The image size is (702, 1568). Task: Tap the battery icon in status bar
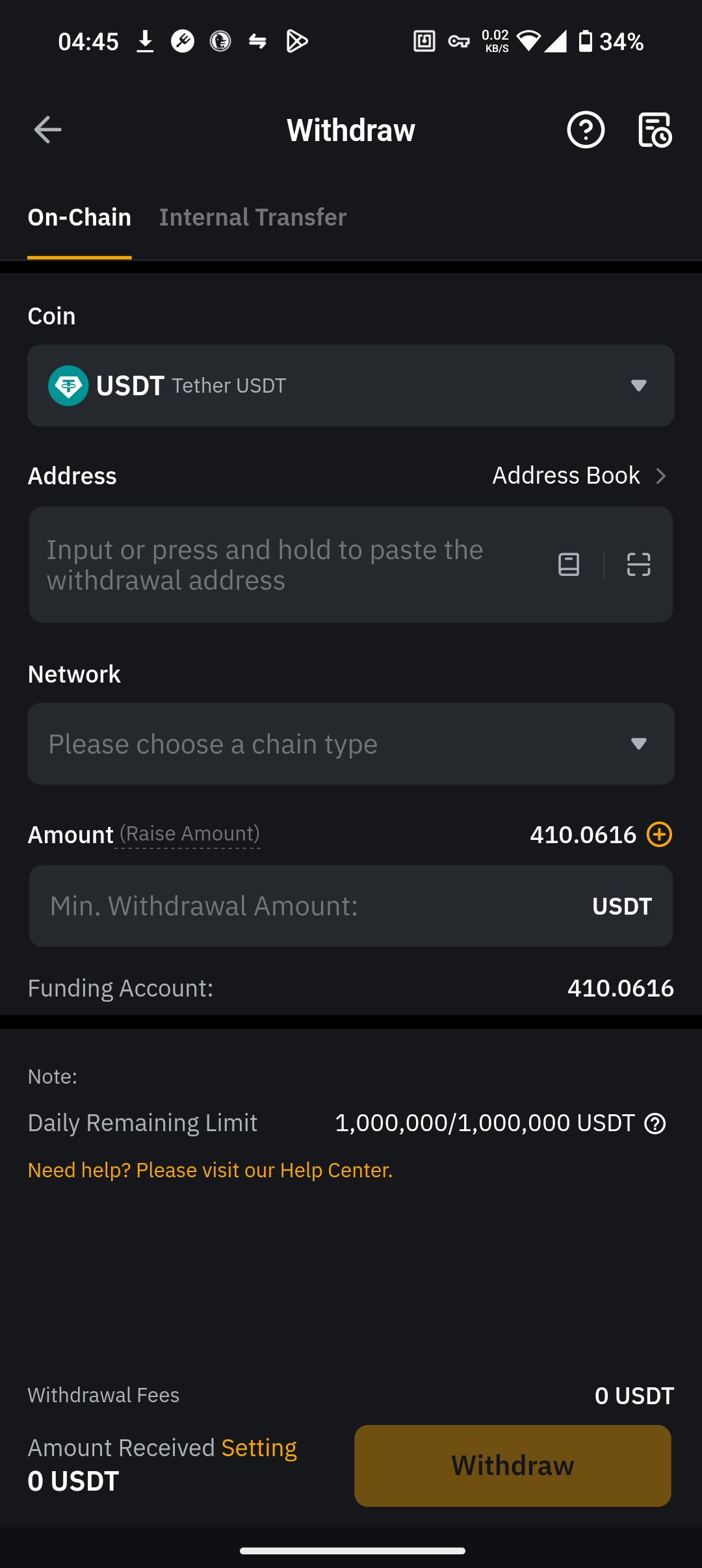585,42
